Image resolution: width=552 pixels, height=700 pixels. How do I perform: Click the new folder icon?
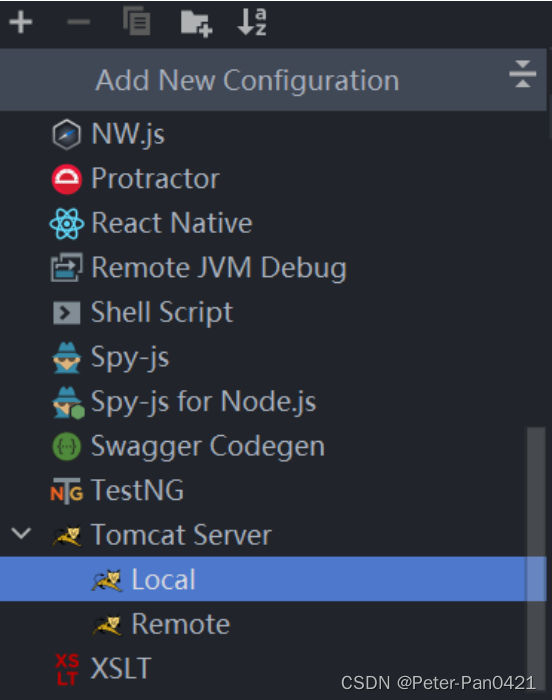(x=197, y=23)
